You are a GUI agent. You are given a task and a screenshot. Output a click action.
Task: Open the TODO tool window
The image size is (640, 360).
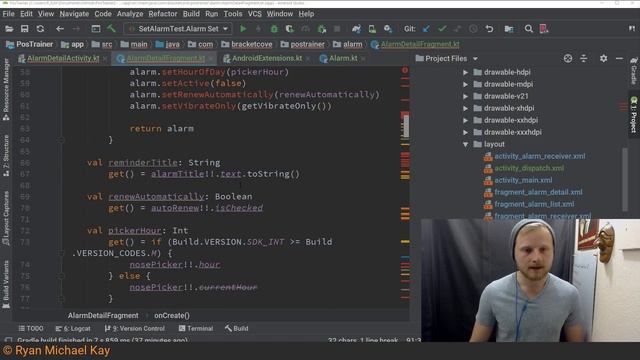(x=31, y=328)
